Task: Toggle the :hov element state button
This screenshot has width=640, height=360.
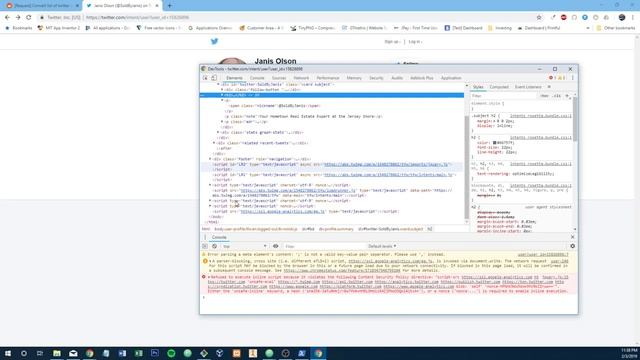Action: 544,96
